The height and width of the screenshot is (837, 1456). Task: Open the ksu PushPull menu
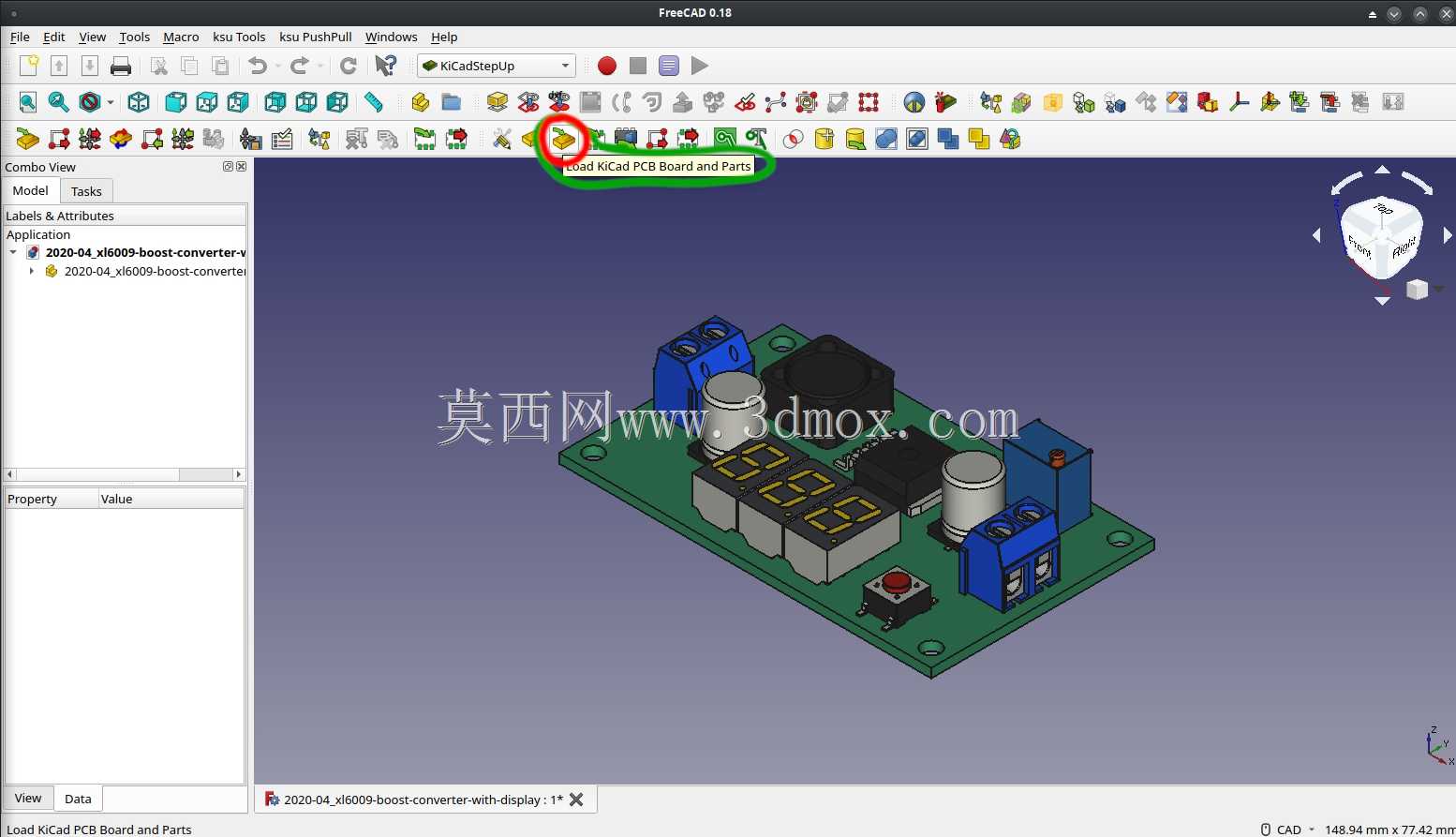[316, 37]
